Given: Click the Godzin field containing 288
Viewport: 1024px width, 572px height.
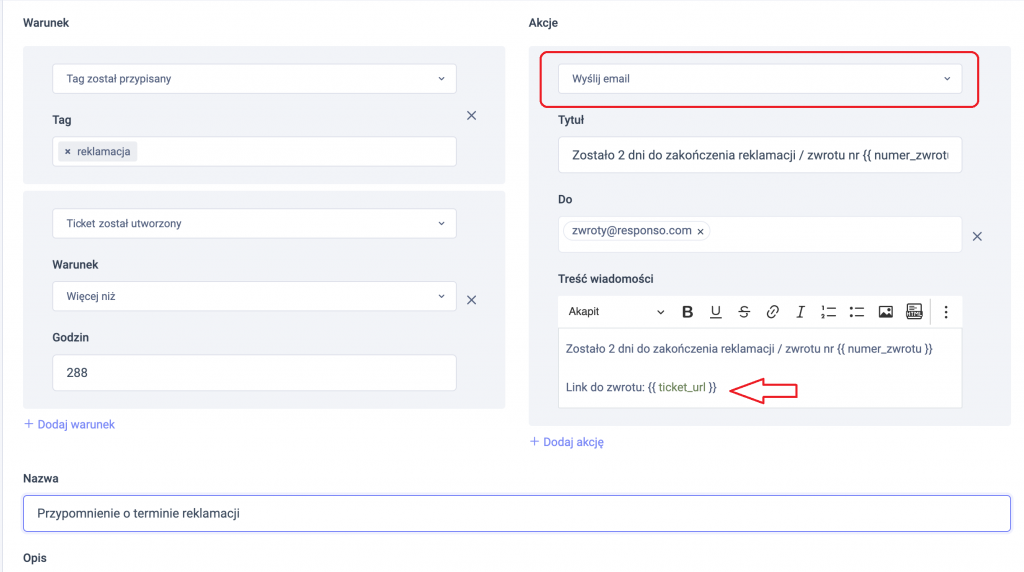Looking at the screenshot, I should (x=254, y=372).
